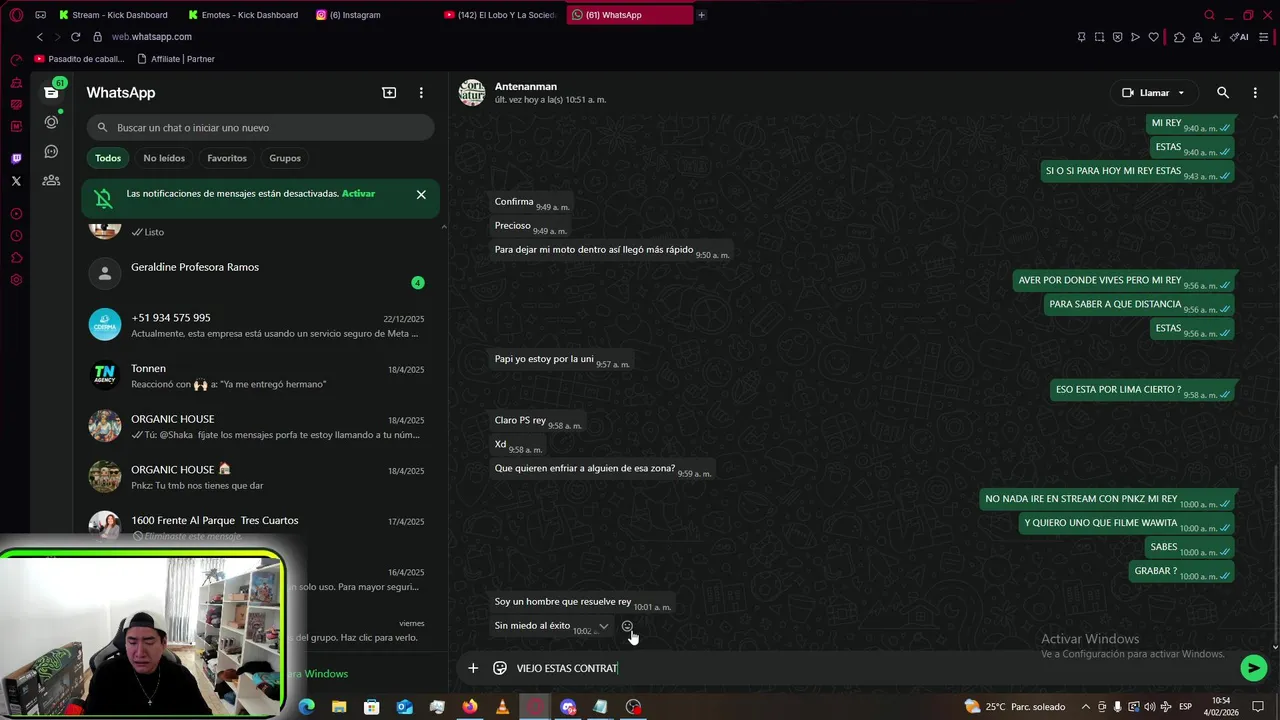The height and width of the screenshot is (720, 1280).
Task: Show hidden system tray icons chevron
Action: (x=1086, y=707)
